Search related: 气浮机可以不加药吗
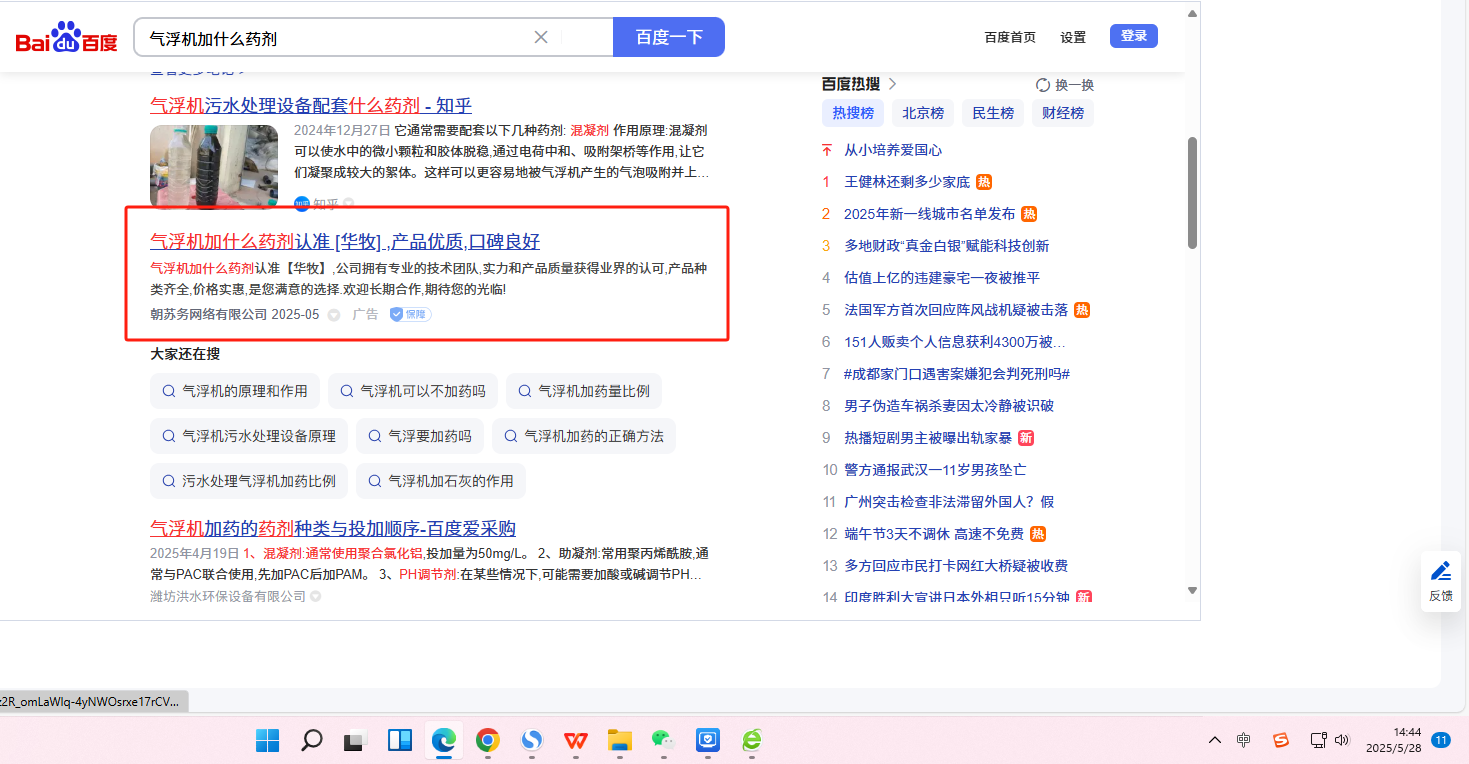1469x764 pixels. (413, 391)
